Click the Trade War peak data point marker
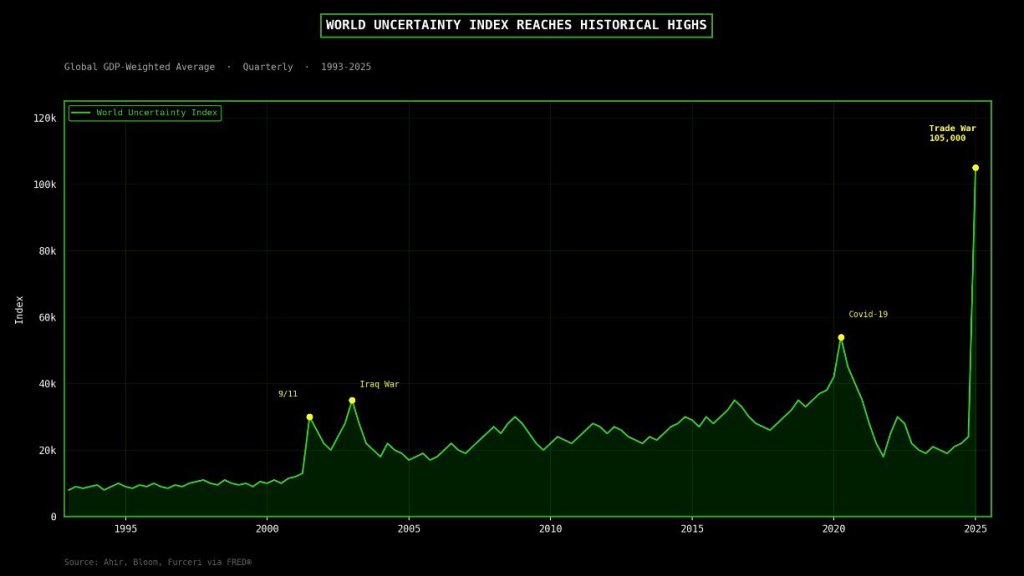 (975, 168)
